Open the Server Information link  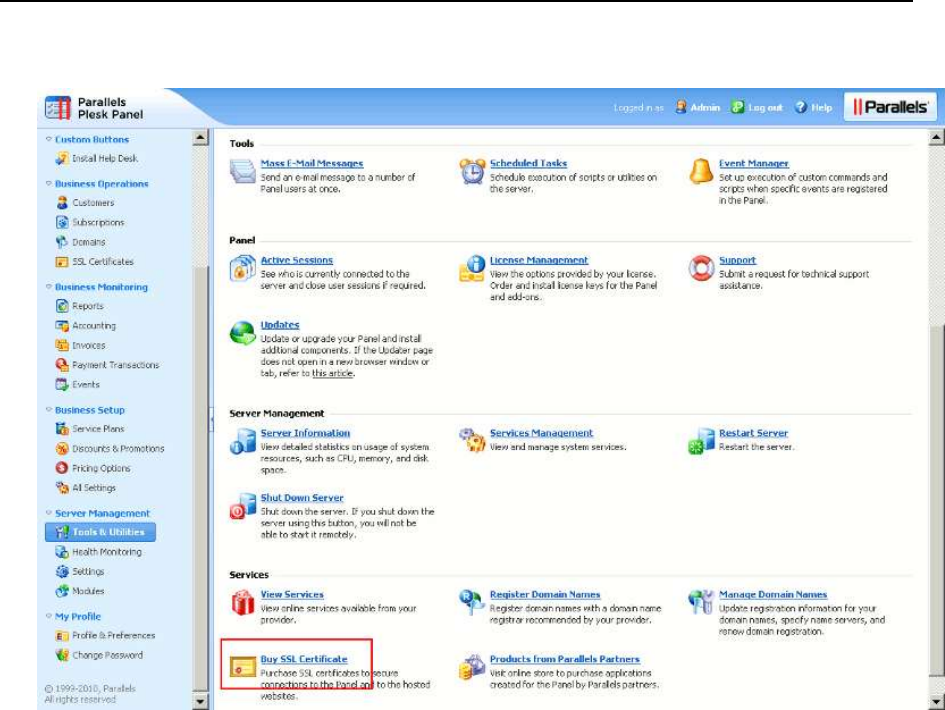(305, 433)
